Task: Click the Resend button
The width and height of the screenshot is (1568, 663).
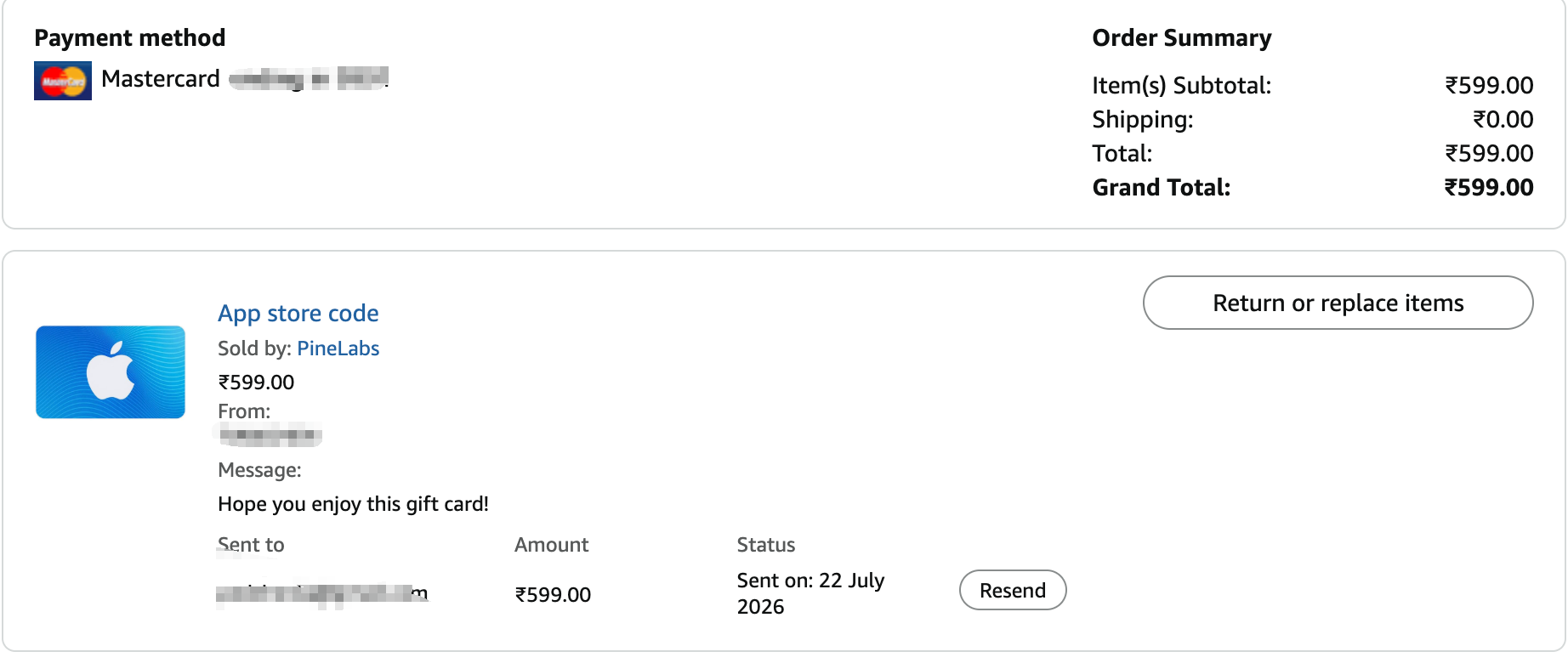Action: 1013,590
